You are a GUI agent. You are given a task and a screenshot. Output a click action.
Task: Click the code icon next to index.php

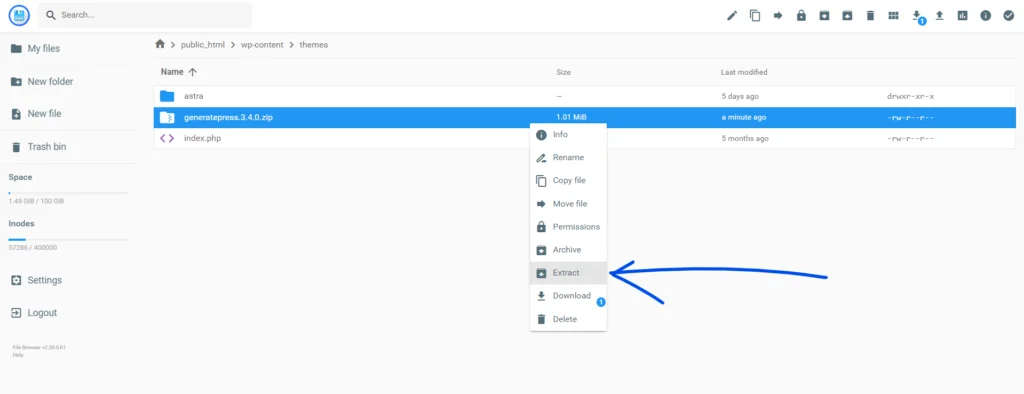[167, 139]
